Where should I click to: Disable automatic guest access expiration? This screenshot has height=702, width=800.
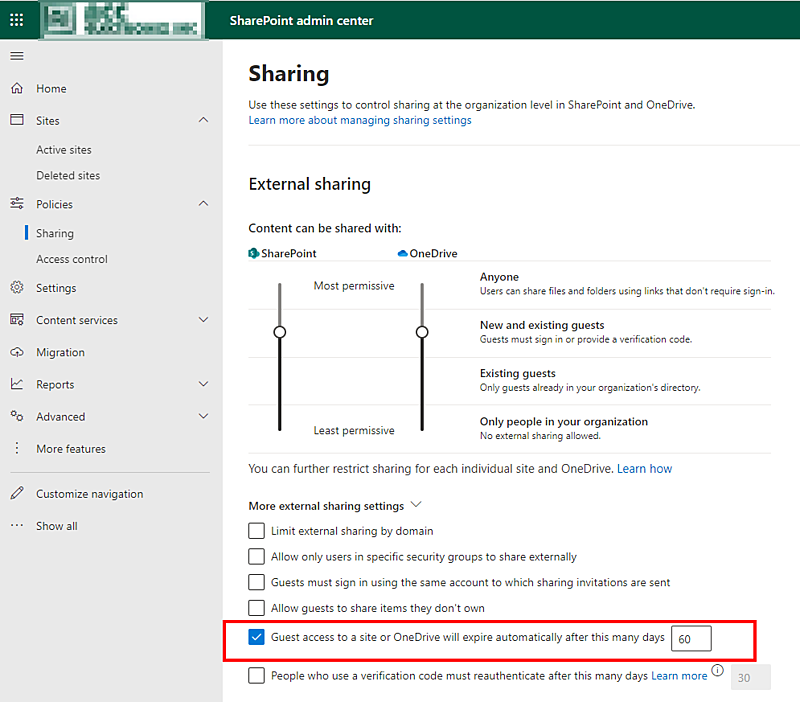256,637
